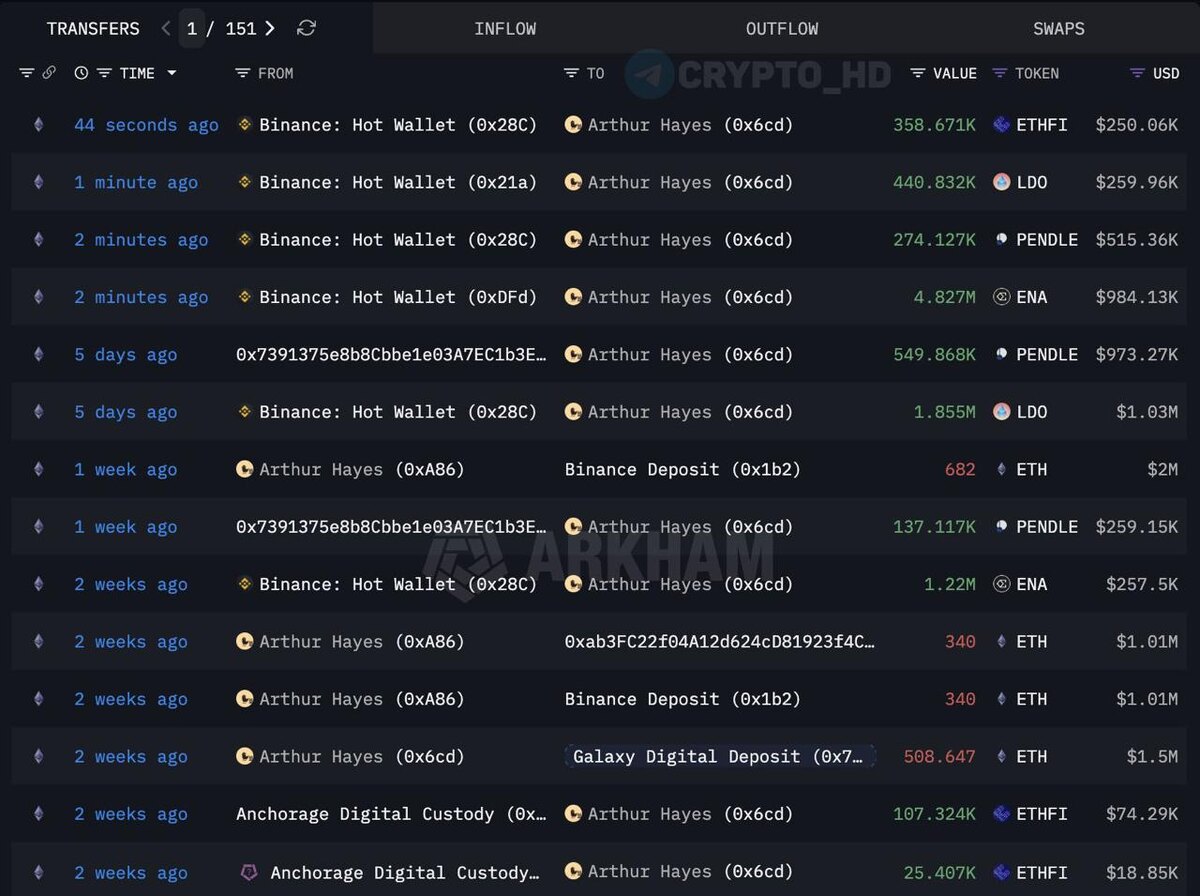Click red value 508.647
1200x896 pixels.
pyautogui.click(x=939, y=757)
